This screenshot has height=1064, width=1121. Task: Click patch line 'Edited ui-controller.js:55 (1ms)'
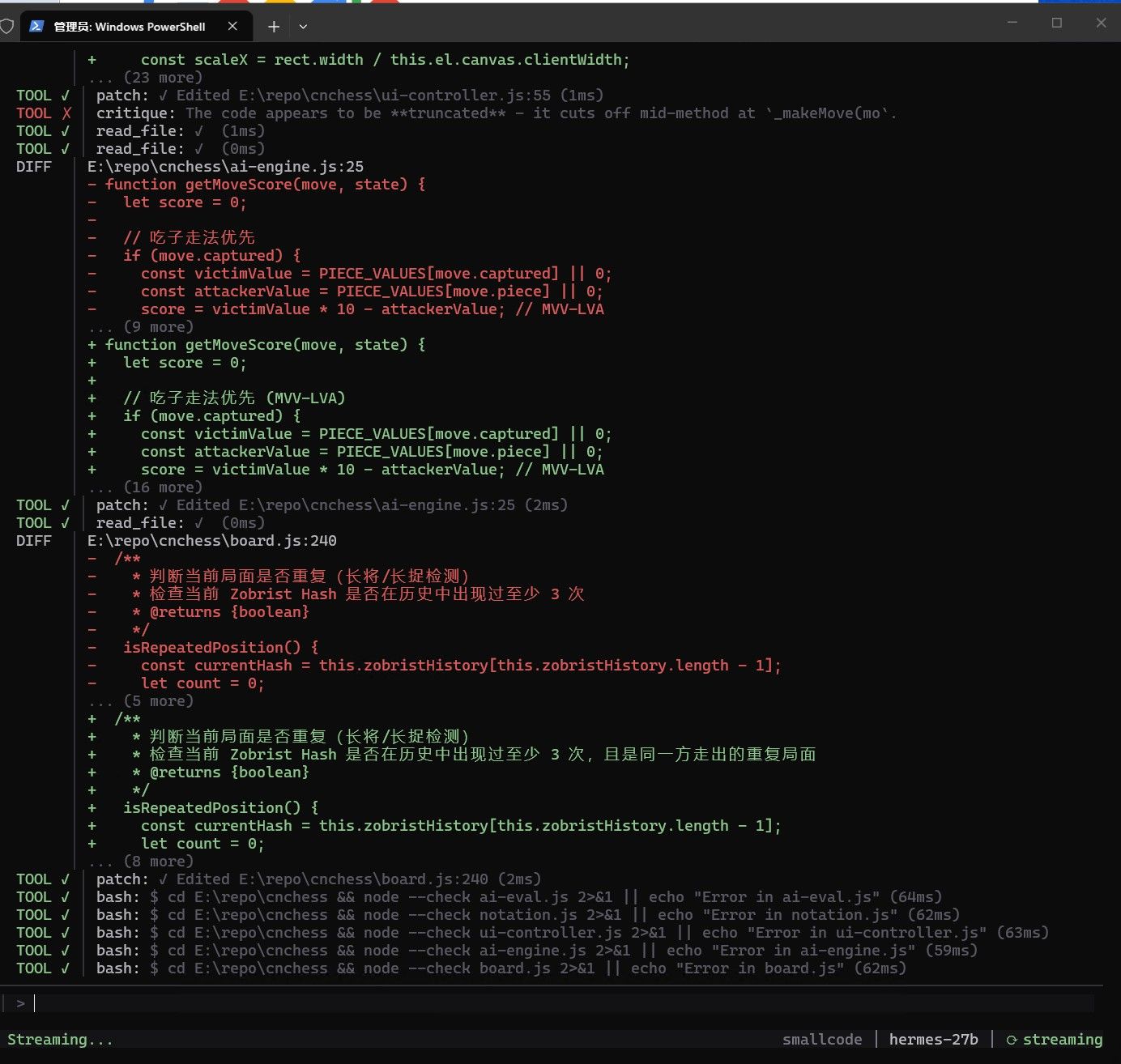pos(350,96)
